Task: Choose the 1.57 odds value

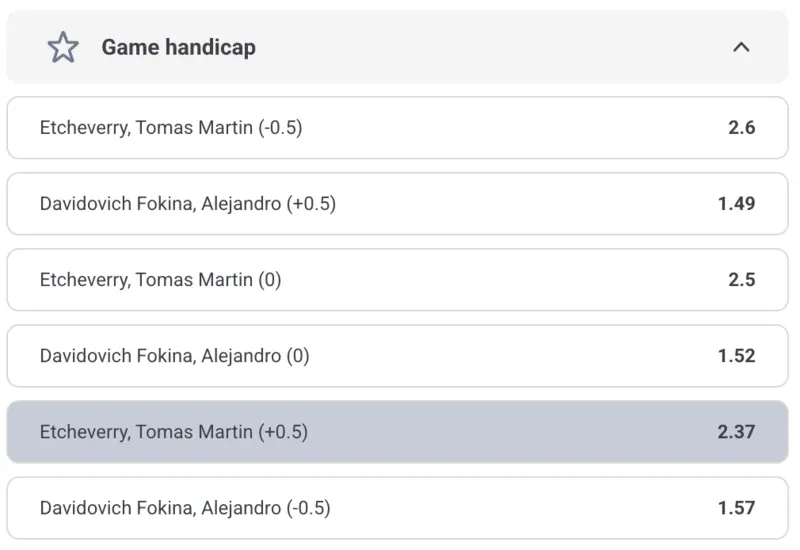Action: tap(736, 508)
